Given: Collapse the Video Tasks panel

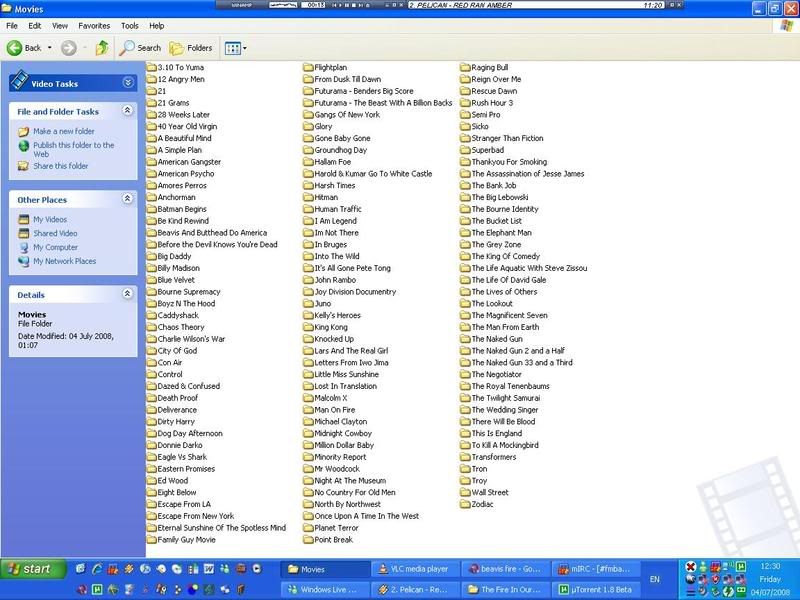Looking at the screenshot, I should click(x=128, y=83).
